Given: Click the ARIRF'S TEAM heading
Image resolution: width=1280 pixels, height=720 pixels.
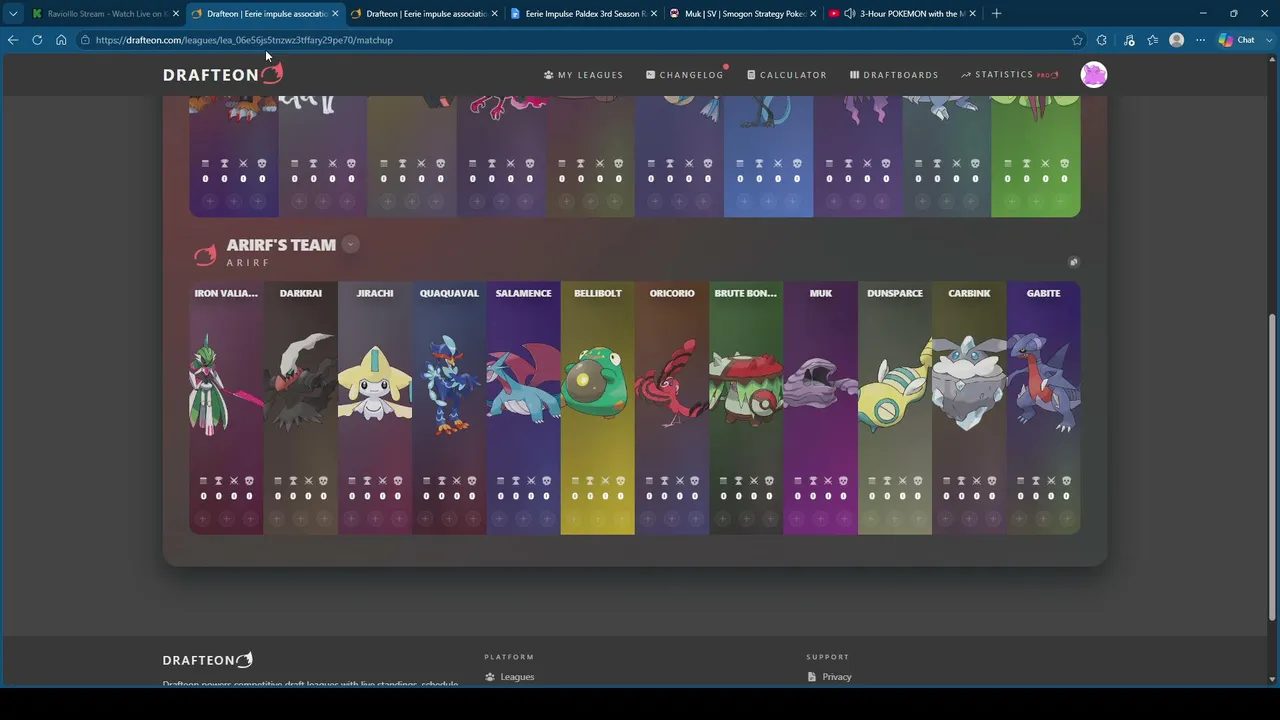Looking at the screenshot, I should point(281,245).
